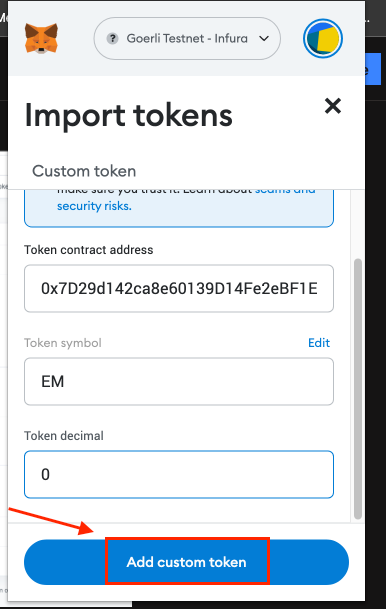
Task: Click the blue button behind the popup
Action: 373,69
